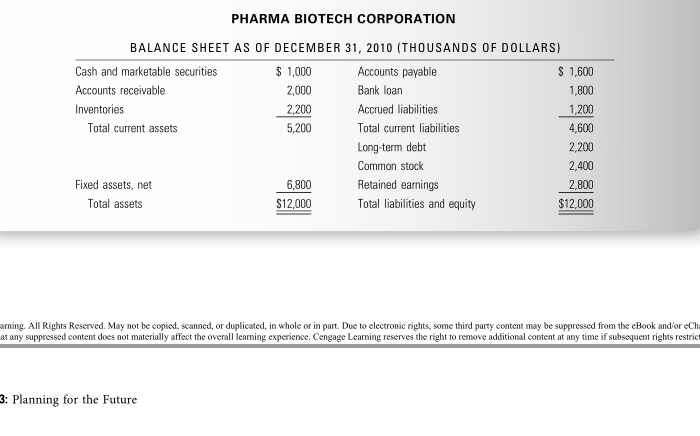Click the Long-term debt label
This screenshot has height=436, width=700.
point(392,147)
